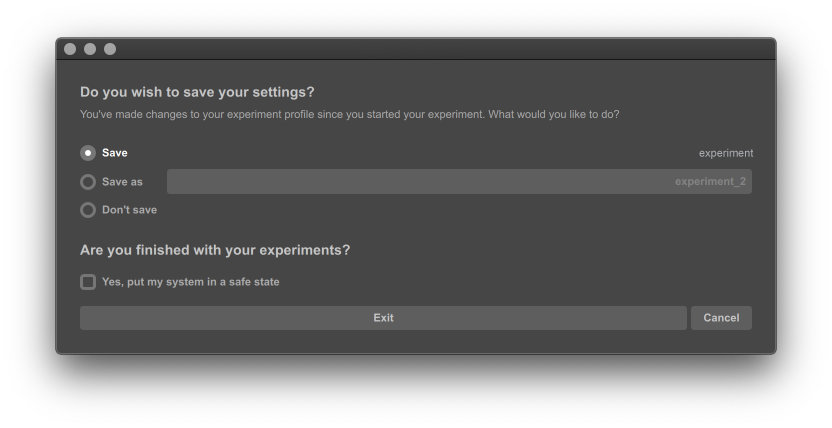Click the description text about experiment profile changes
The height and width of the screenshot is (428, 832).
click(x=349, y=114)
